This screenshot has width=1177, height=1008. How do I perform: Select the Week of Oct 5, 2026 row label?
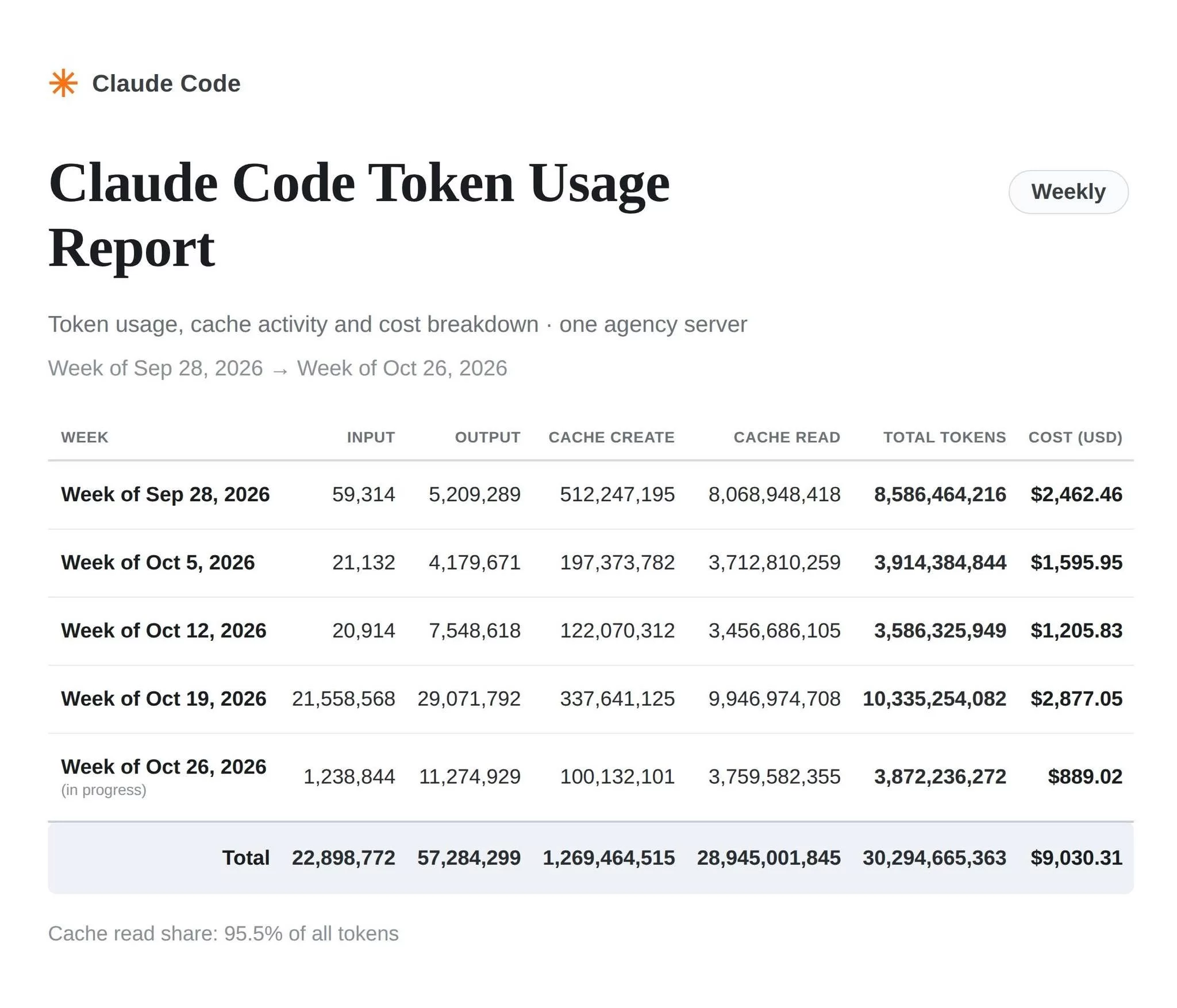tap(158, 562)
